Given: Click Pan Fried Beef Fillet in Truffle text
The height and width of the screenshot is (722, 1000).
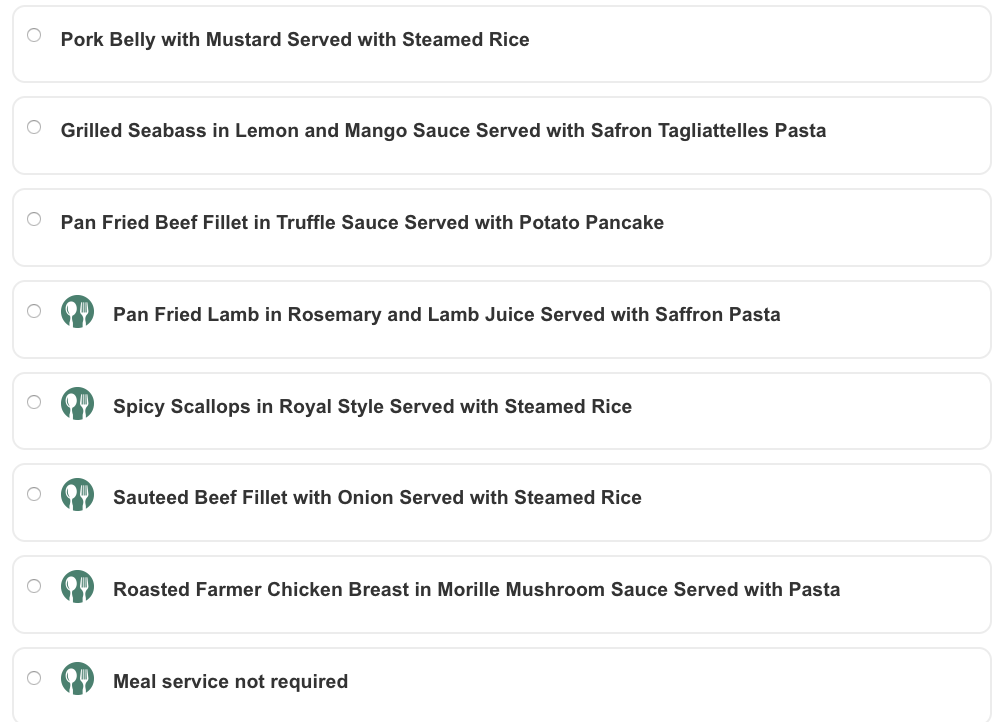Looking at the screenshot, I should [x=362, y=223].
